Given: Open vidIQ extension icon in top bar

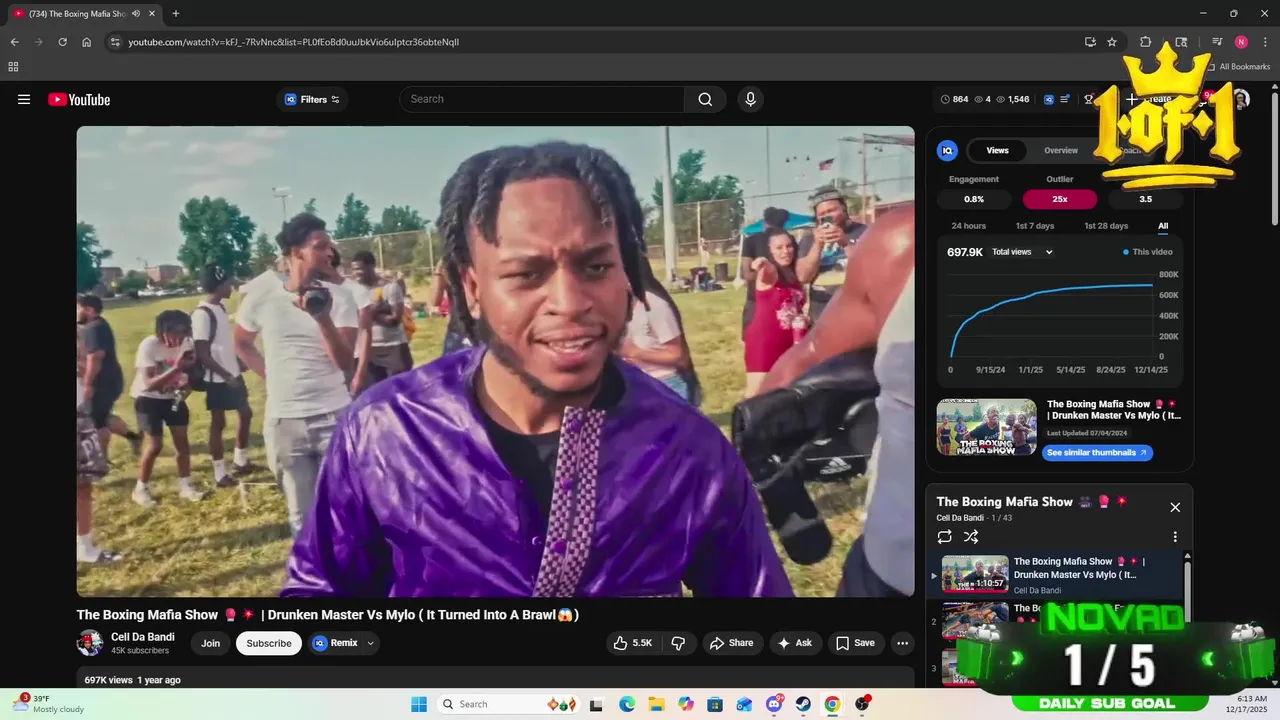Looking at the screenshot, I should coord(1048,99).
